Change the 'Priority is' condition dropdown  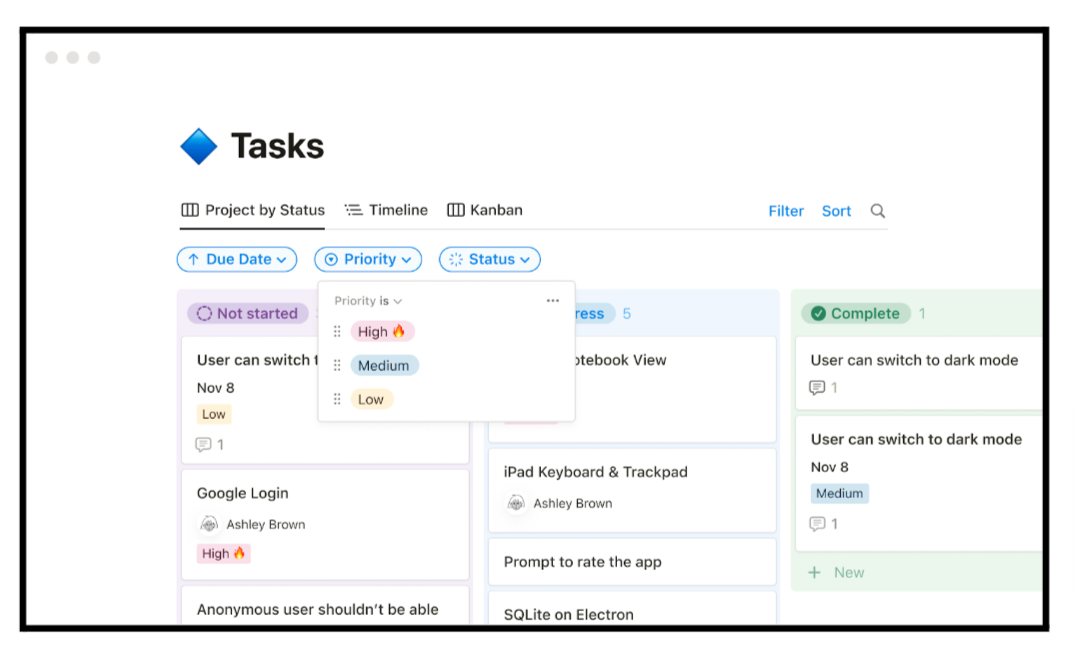click(368, 301)
